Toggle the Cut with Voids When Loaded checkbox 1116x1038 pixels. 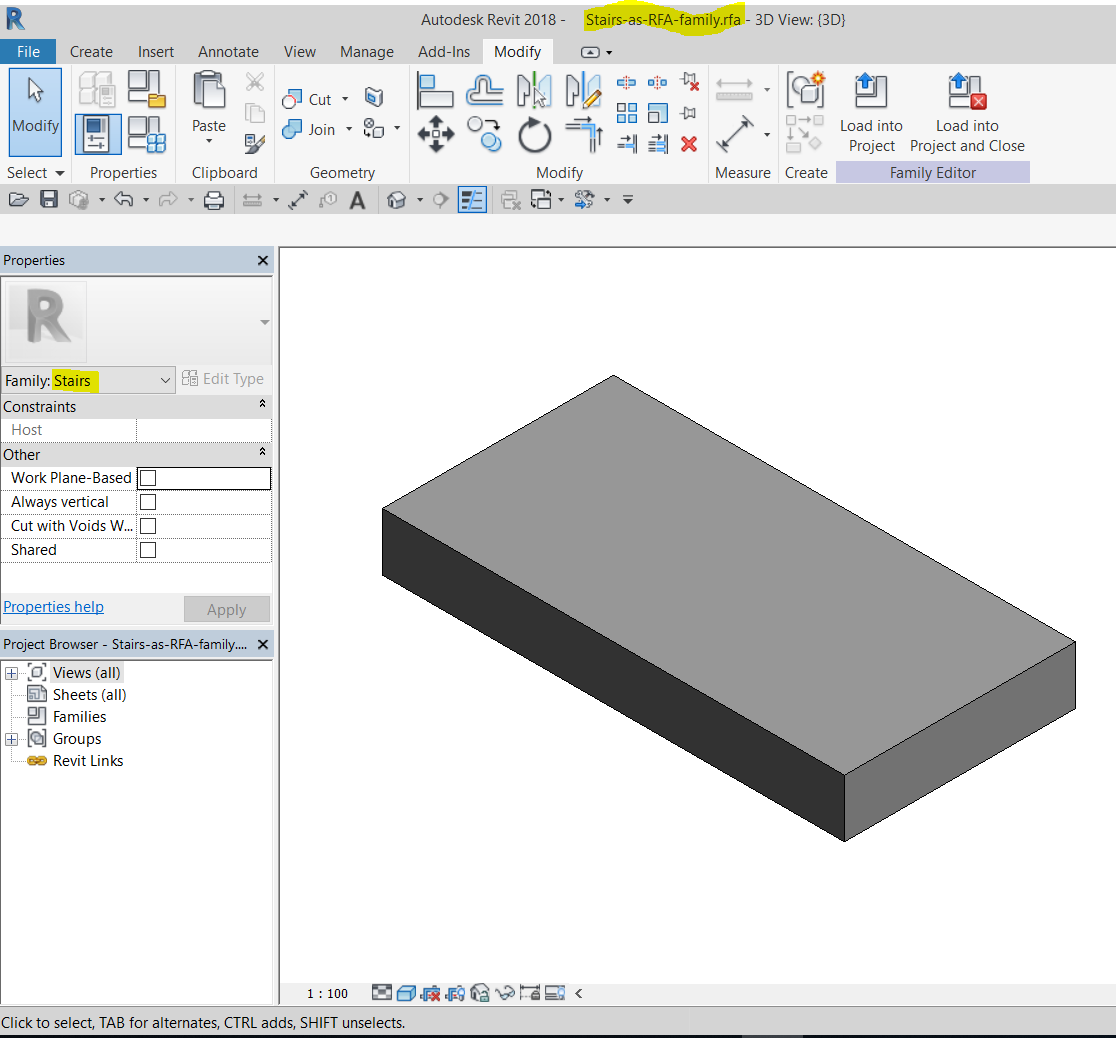[148, 526]
